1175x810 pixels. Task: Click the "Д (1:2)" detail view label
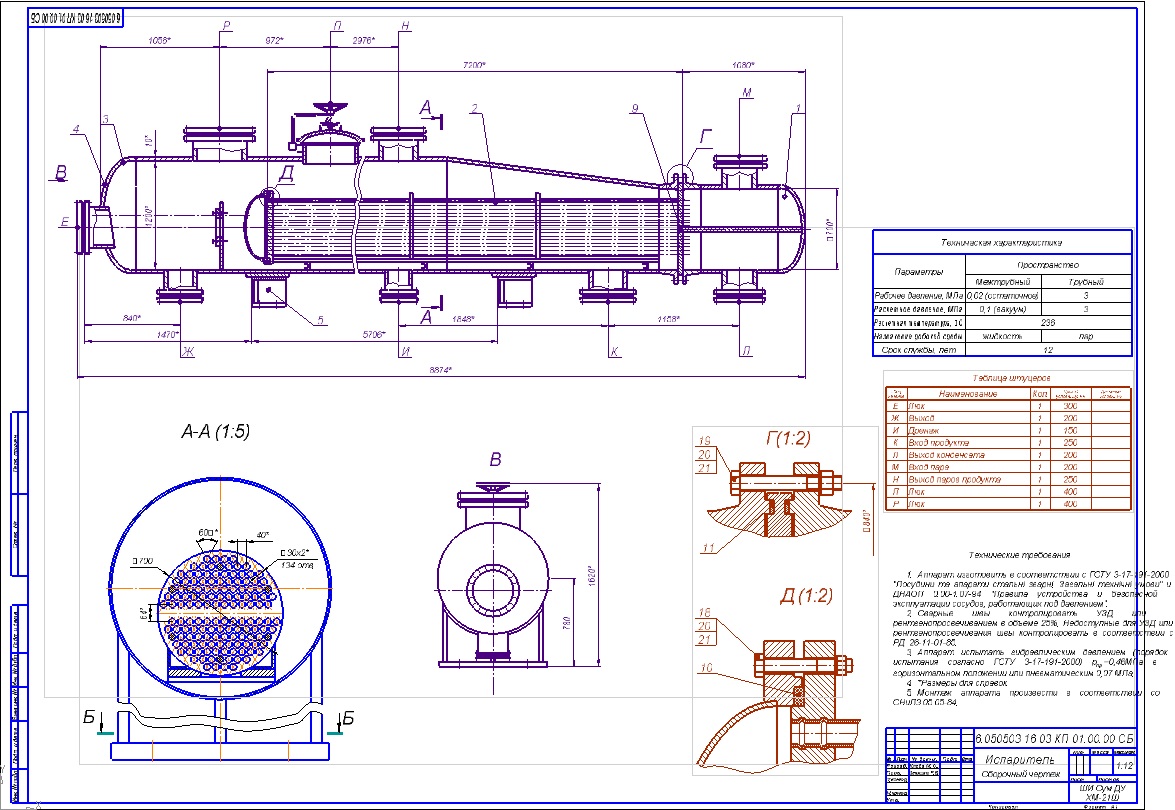click(806, 596)
